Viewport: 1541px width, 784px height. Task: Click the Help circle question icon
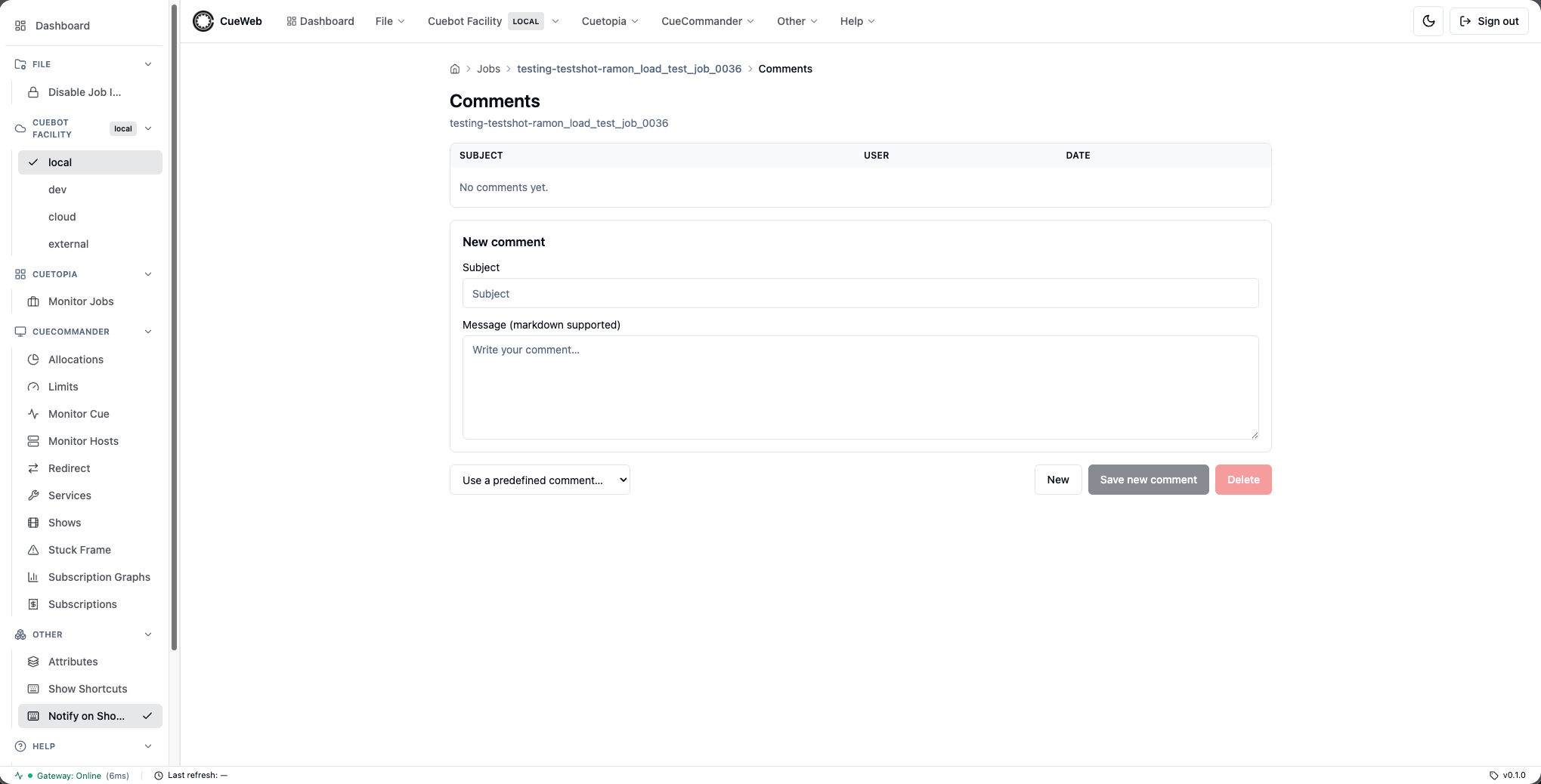(20, 746)
